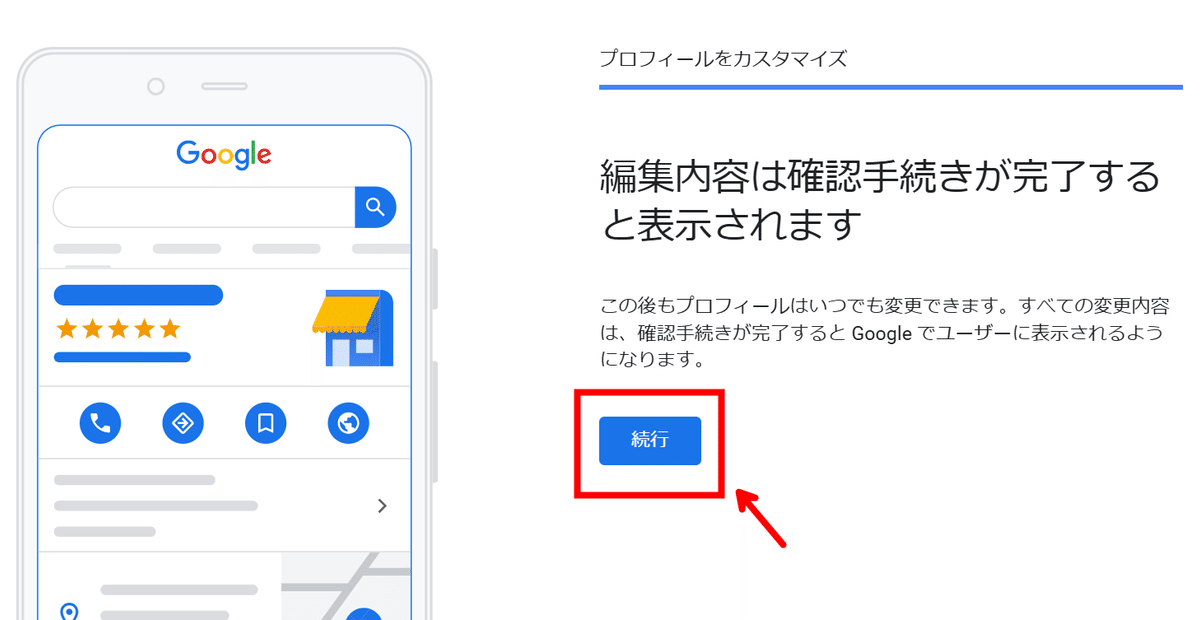Viewport: 1200px width, 620px height.
Task: Tap the phone call icon
Action: (x=100, y=424)
